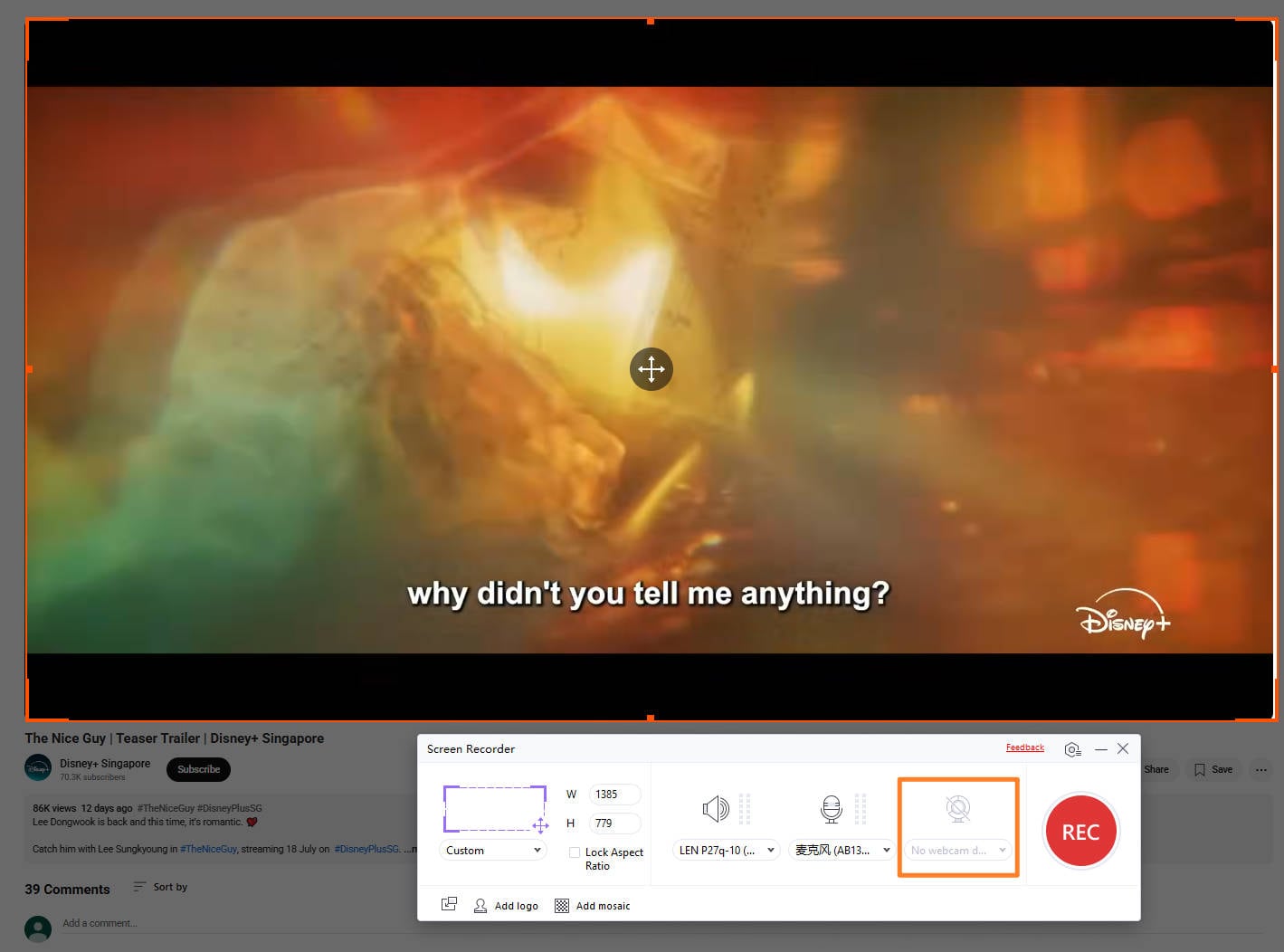Click the top-center orange selection handle

pos(651,20)
